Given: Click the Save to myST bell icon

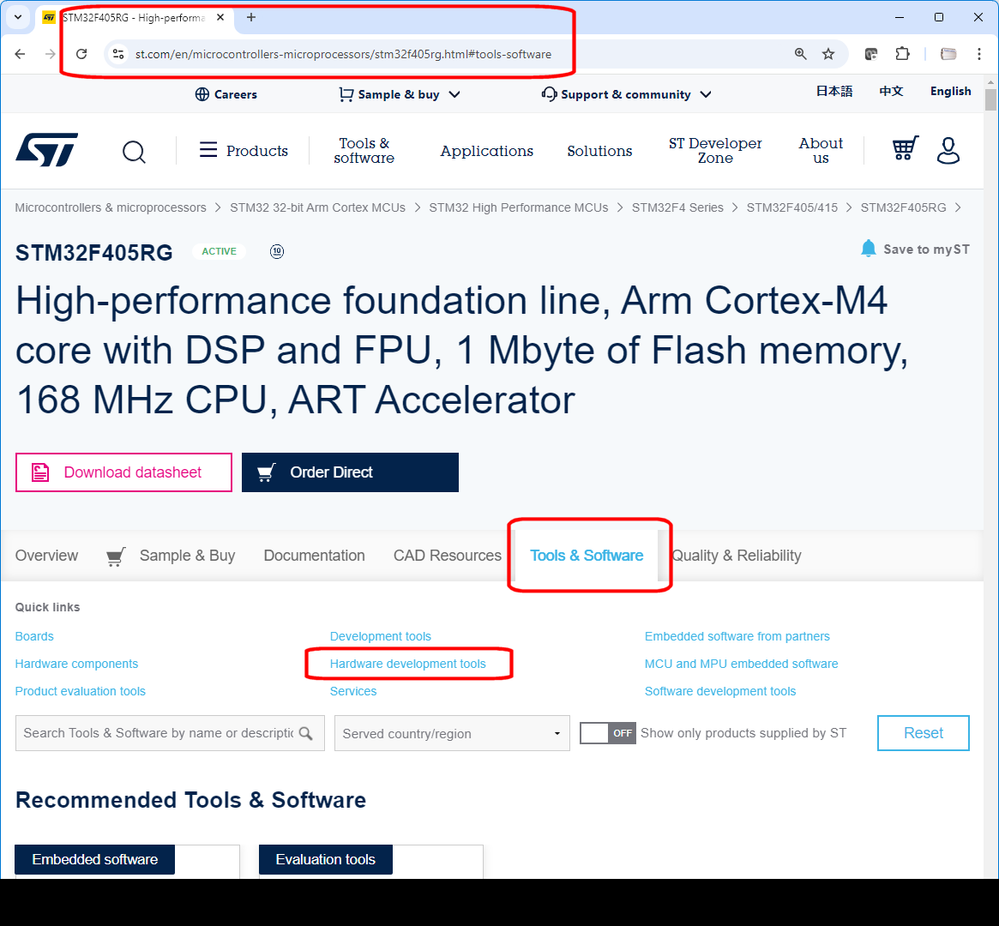Looking at the screenshot, I should pos(868,249).
